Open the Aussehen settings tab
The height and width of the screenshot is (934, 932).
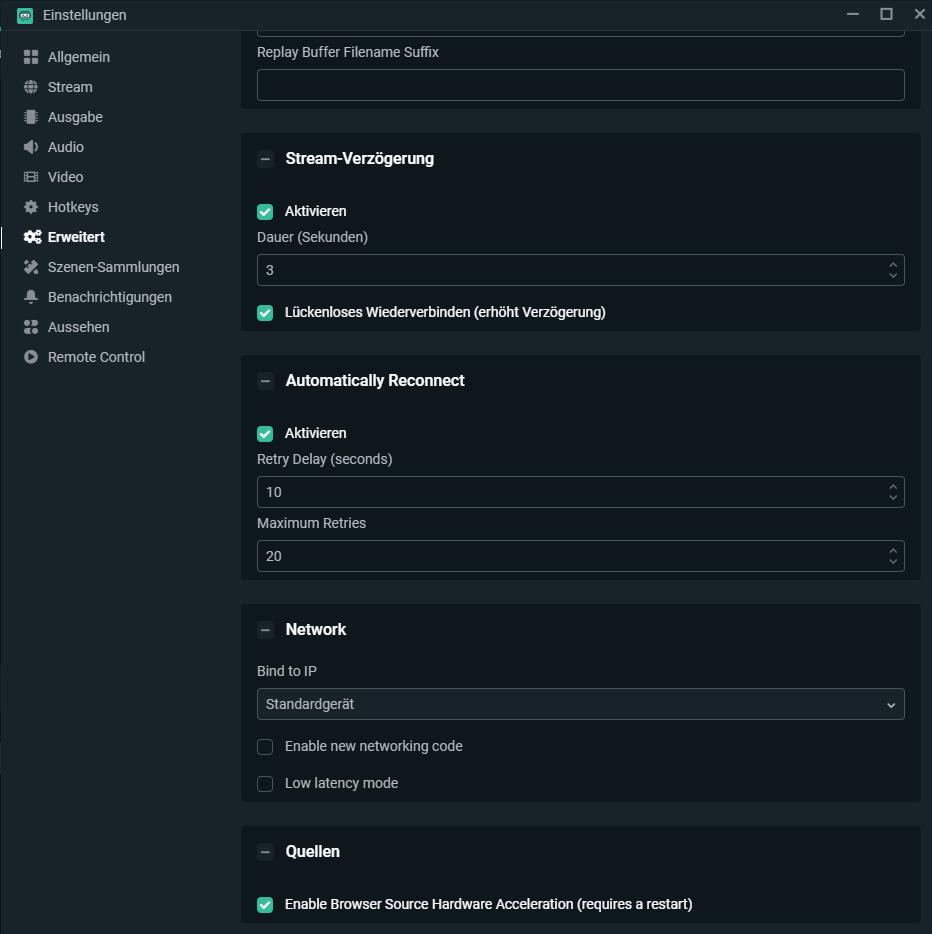[78, 327]
